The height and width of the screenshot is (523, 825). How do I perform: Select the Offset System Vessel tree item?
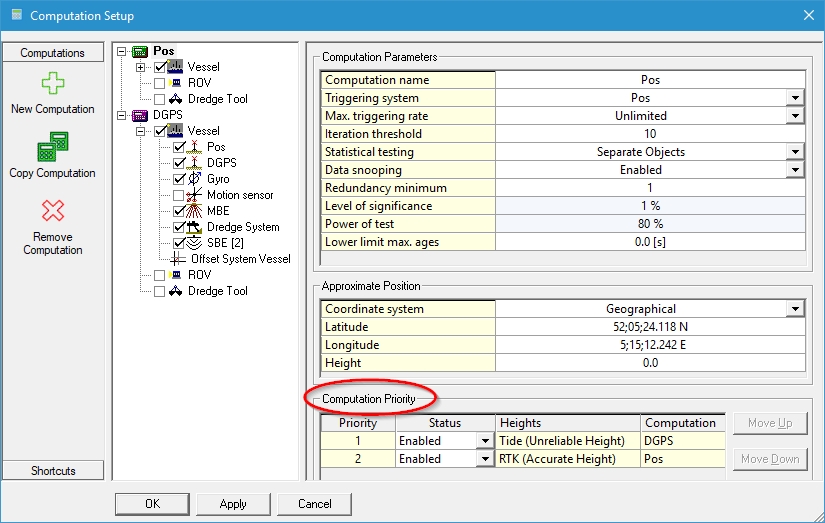pyautogui.click(x=240, y=259)
